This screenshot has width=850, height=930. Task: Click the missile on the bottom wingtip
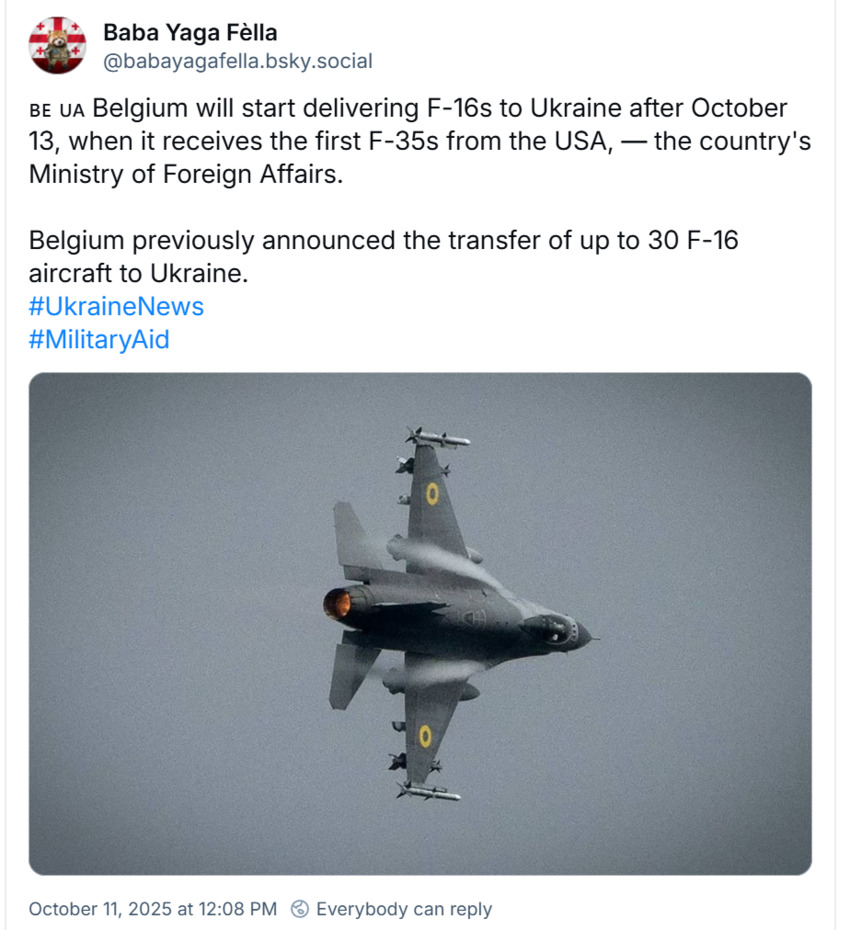click(429, 792)
